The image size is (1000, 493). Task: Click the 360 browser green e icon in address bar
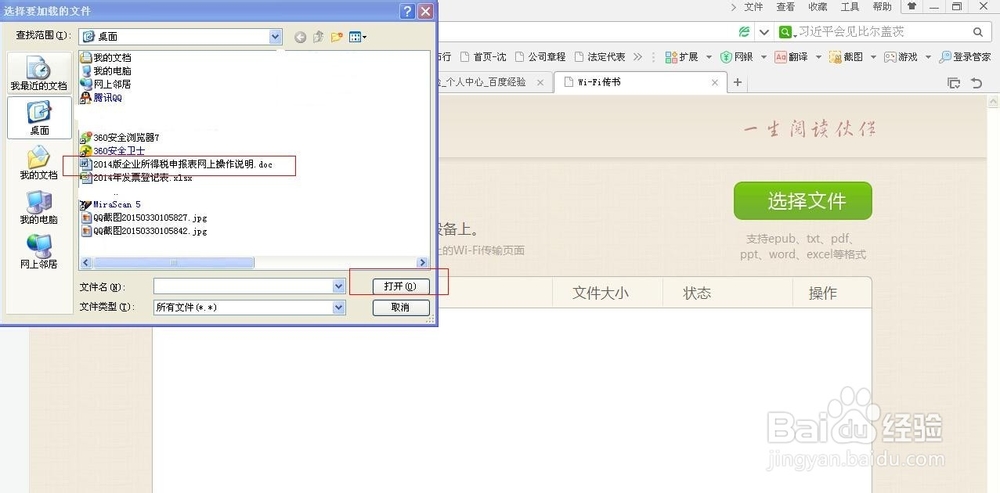click(743, 32)
